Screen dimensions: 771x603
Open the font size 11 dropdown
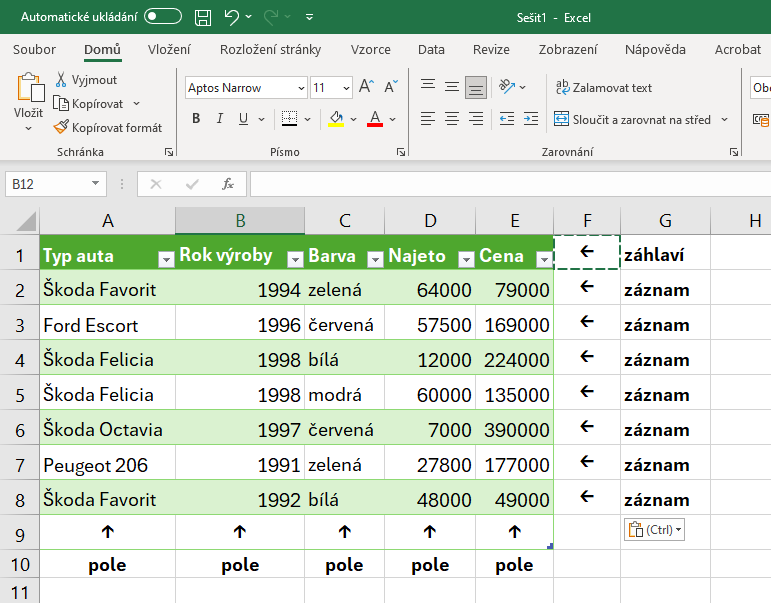pos(346,88)
